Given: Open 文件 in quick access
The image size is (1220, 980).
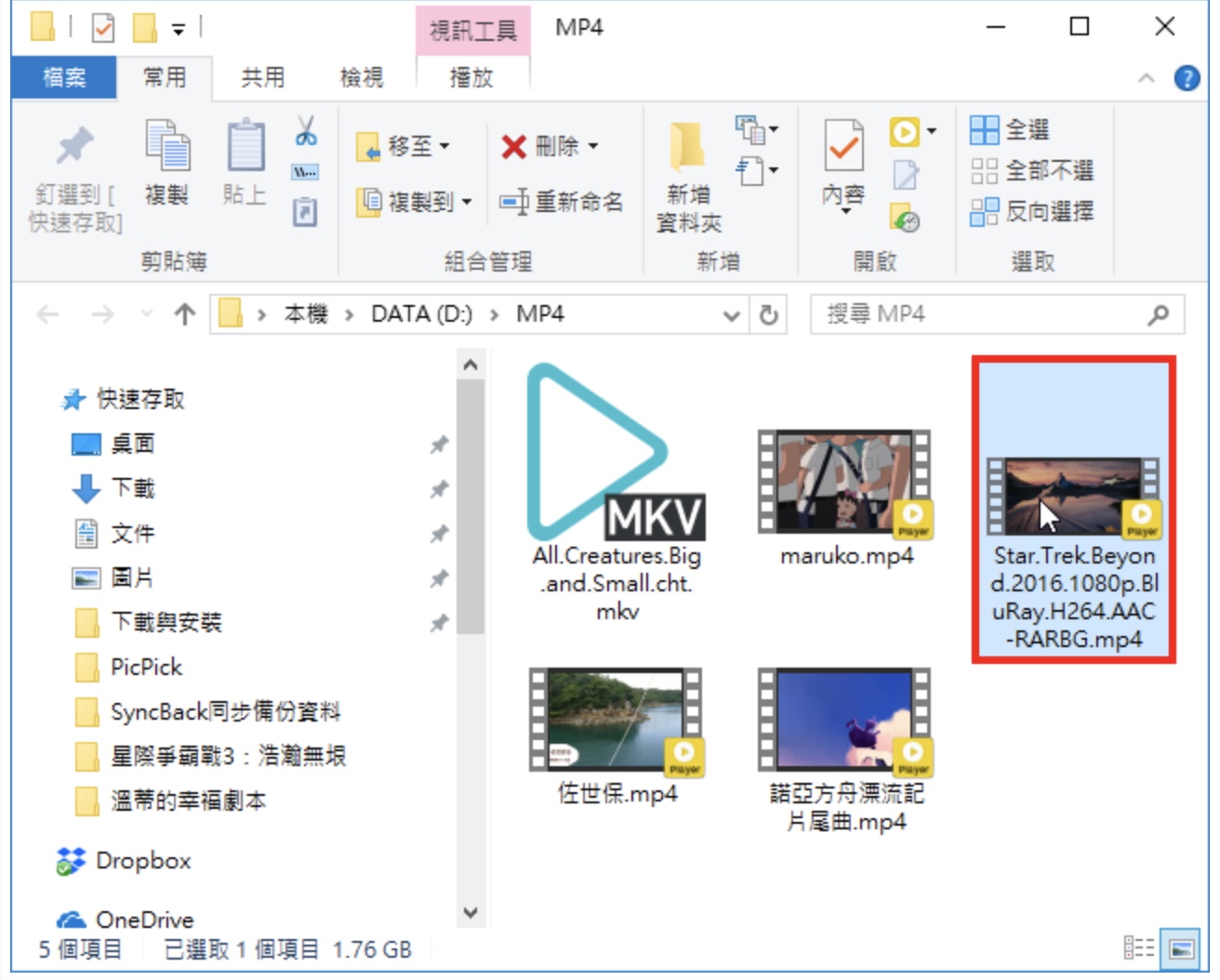Looking at the screenshot, I should [133, 533].
